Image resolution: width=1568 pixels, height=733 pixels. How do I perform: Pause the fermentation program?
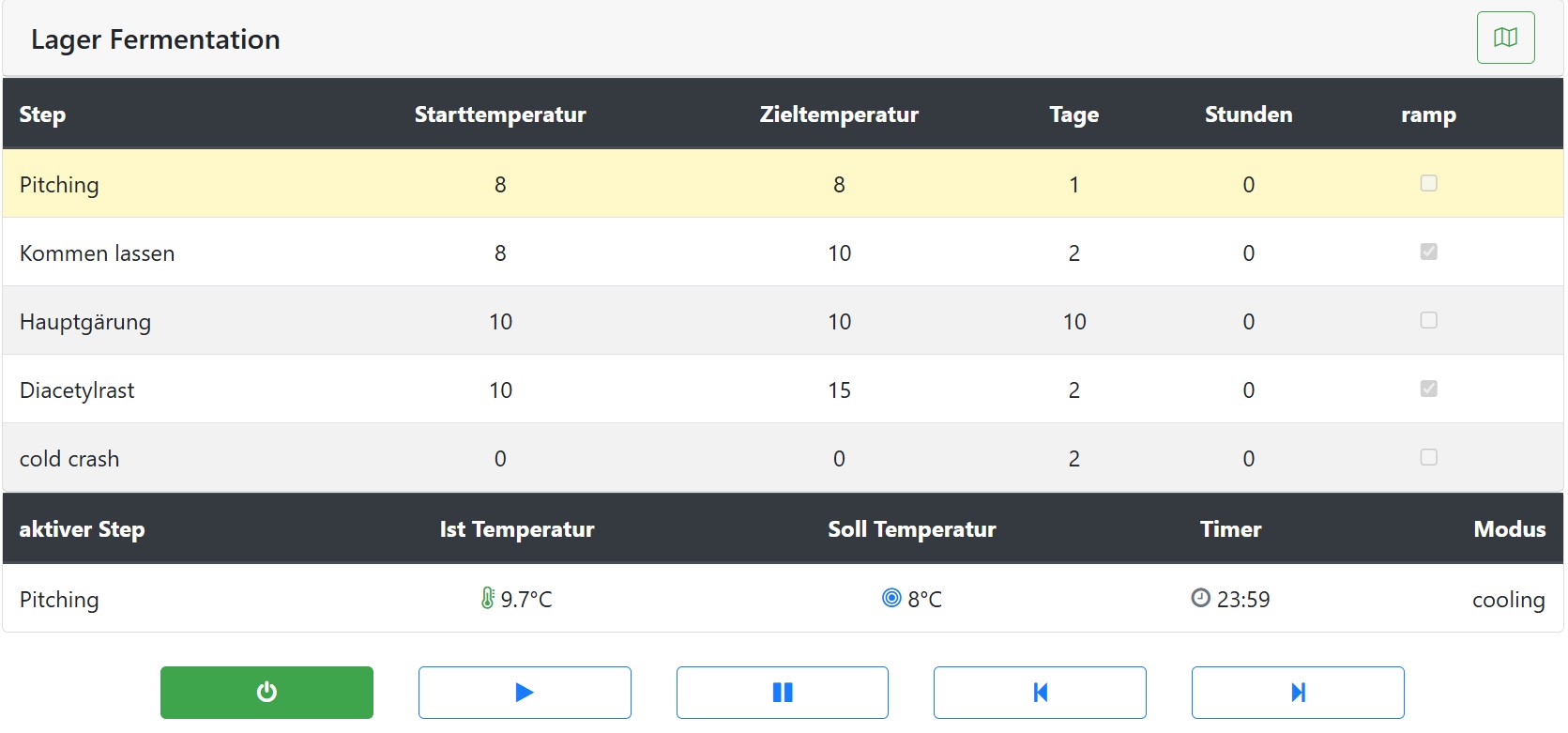point(782,693)
